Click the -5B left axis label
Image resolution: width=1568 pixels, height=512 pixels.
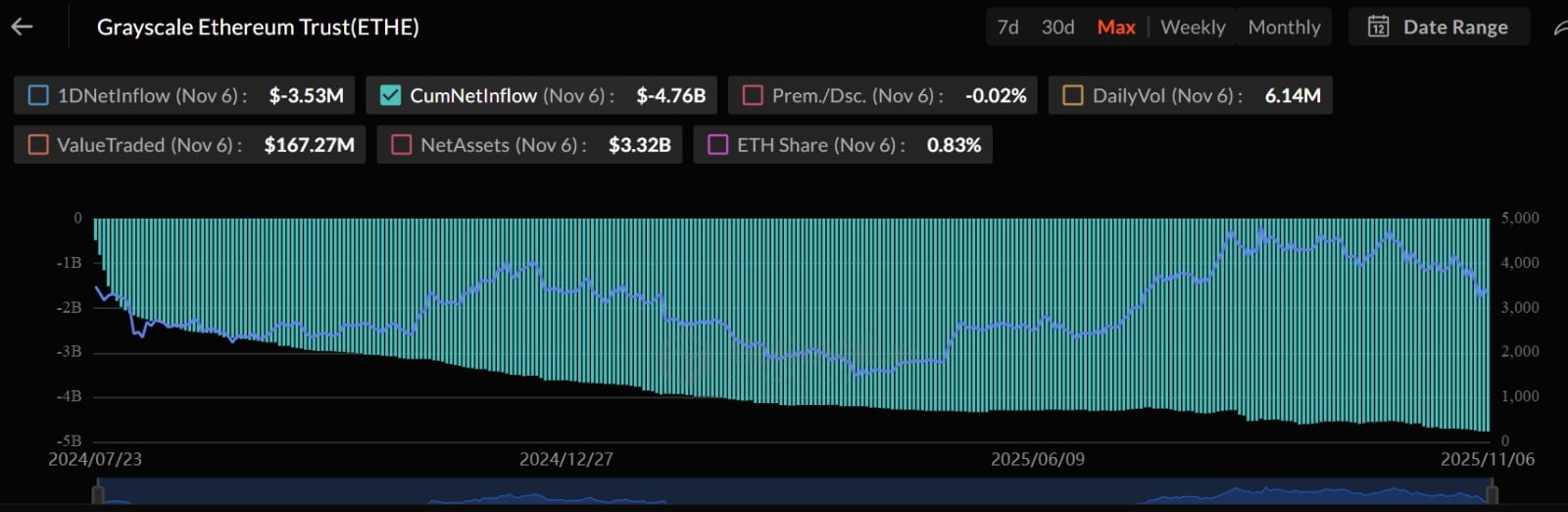click(x=69, y=440)
